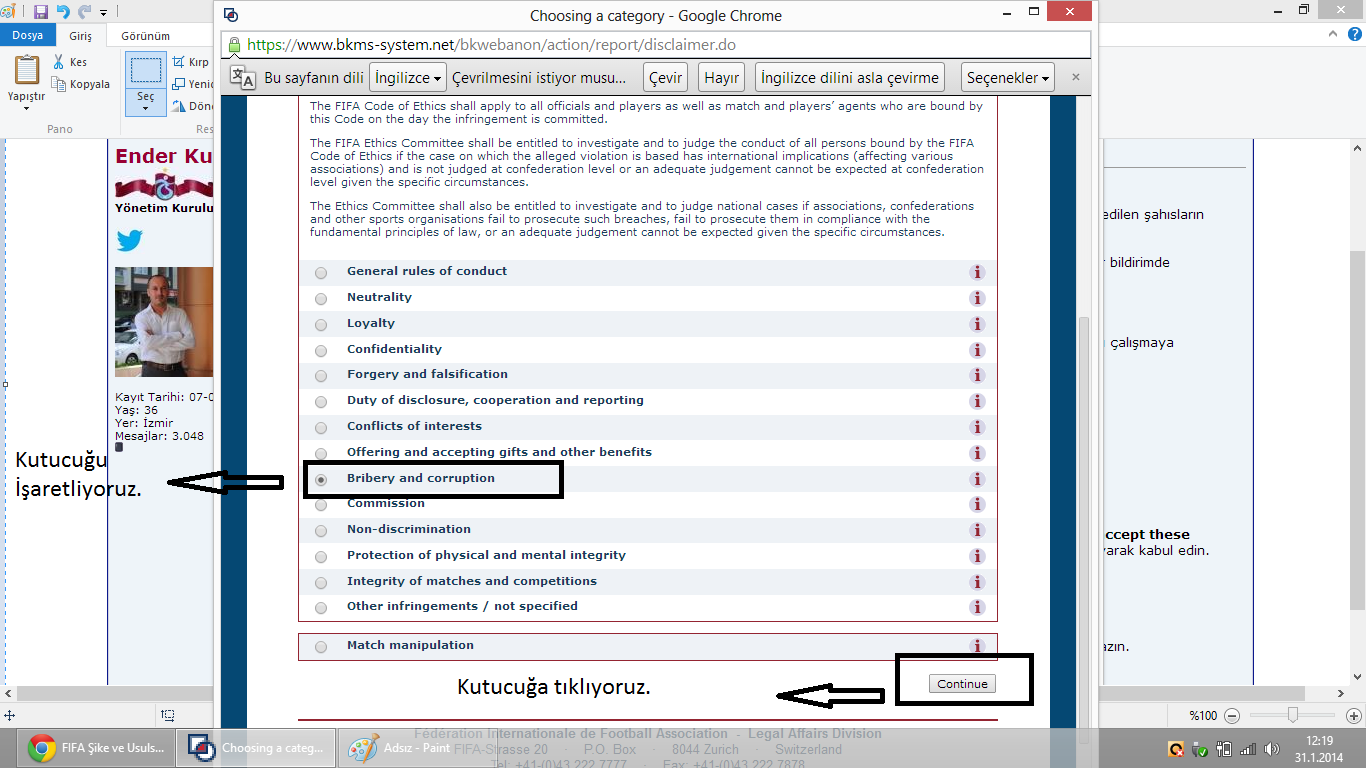Click the Hayır button in the translate bar
This screenshot has width=1366, height=768.
click(x=721, y=77)
